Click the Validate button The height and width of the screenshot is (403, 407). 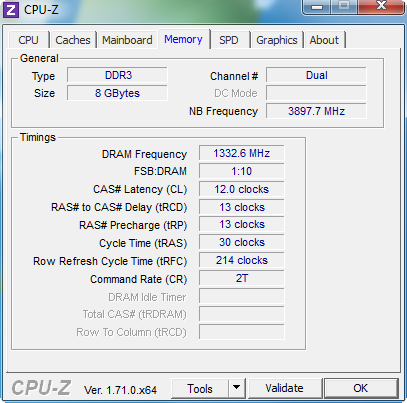click(x=285, y=388)
